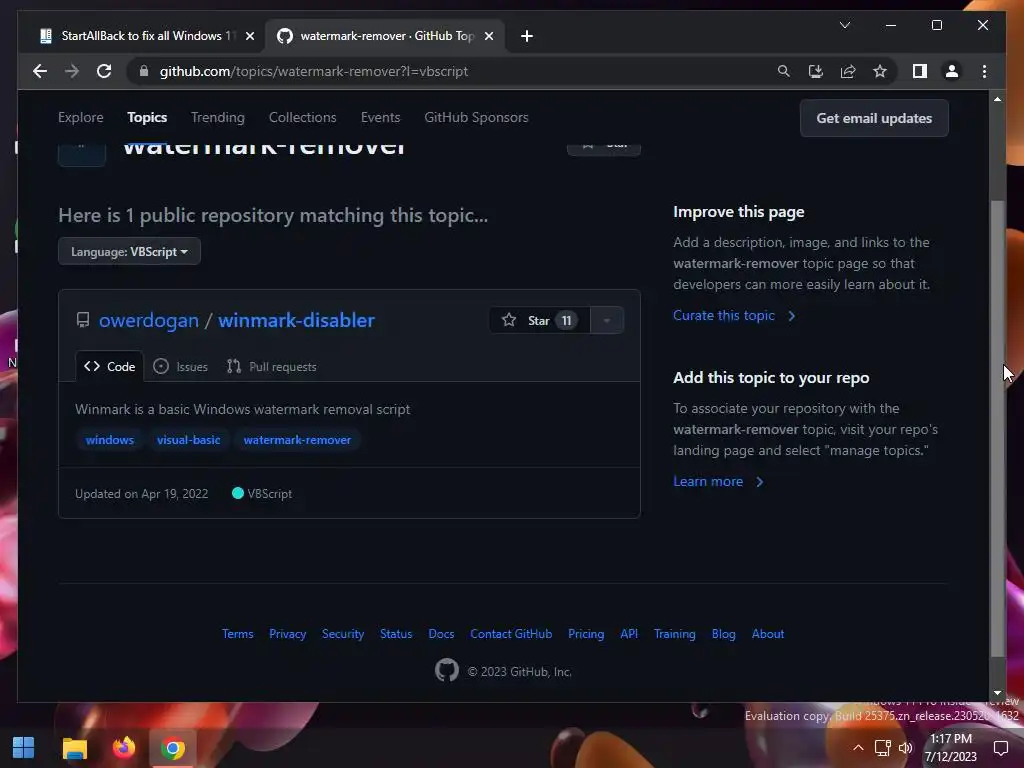Viewport: 1024px width, 768px height.
Task: Open the site info padlock icon
Action: pos(144,71)
